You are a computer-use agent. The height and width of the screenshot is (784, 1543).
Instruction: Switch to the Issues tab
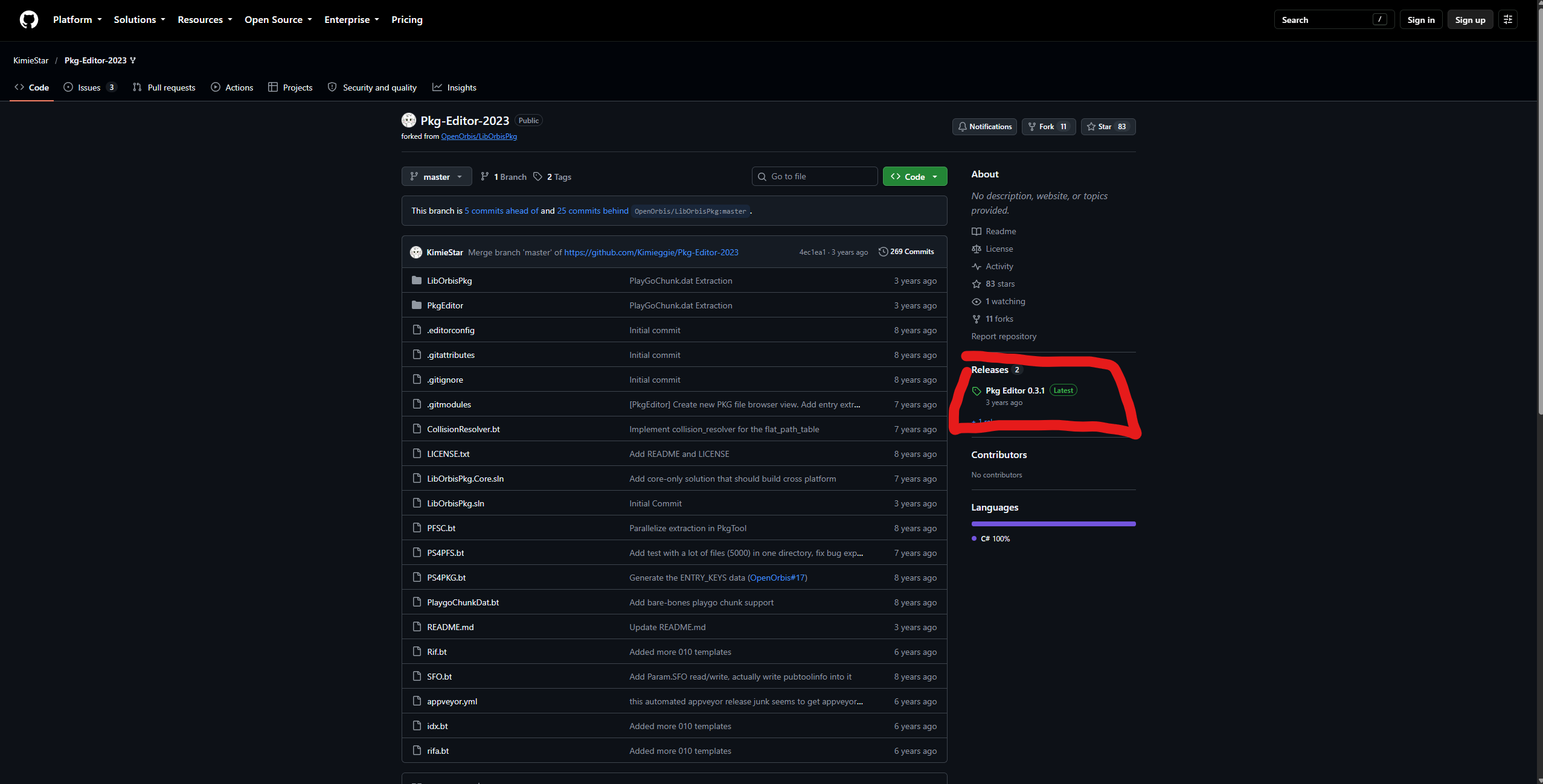[89, 88]
